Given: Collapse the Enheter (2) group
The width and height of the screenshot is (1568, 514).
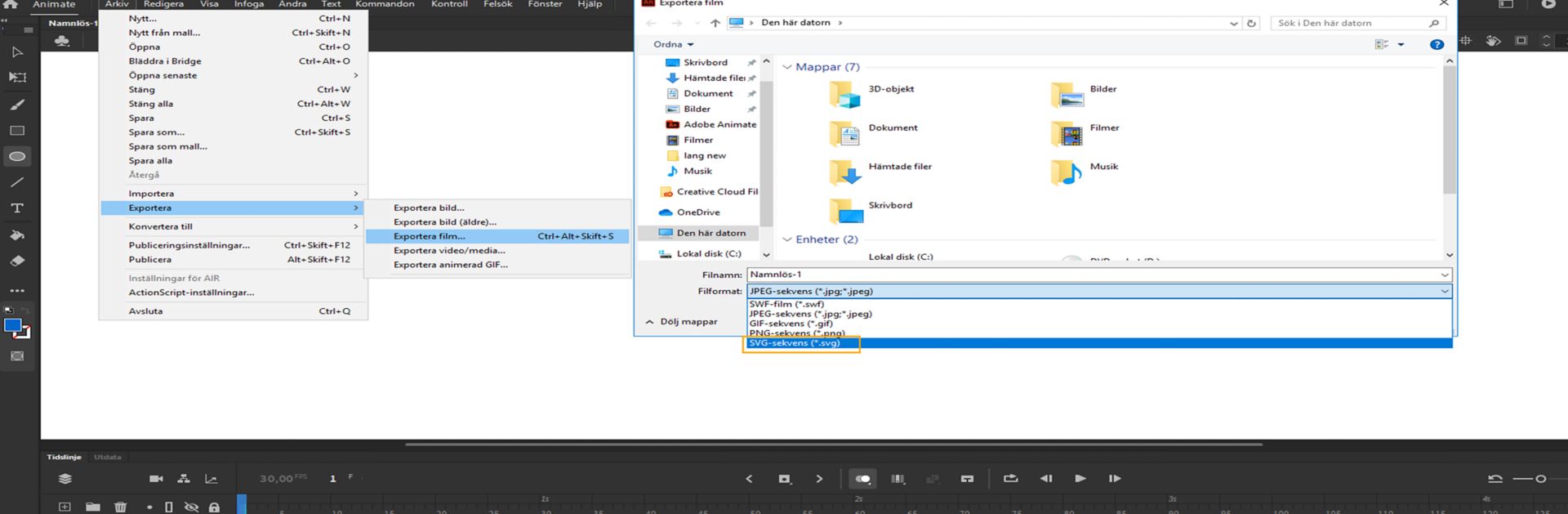Looking at the screenshot, I should 787,239.
